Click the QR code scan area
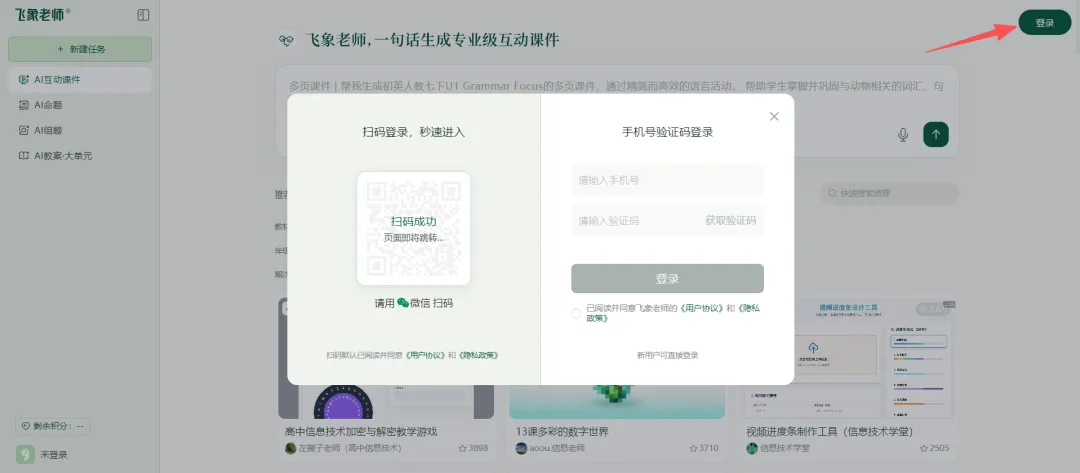This screenshot has height=473, width=1080. pyautogui.click(x=413, y=229)
